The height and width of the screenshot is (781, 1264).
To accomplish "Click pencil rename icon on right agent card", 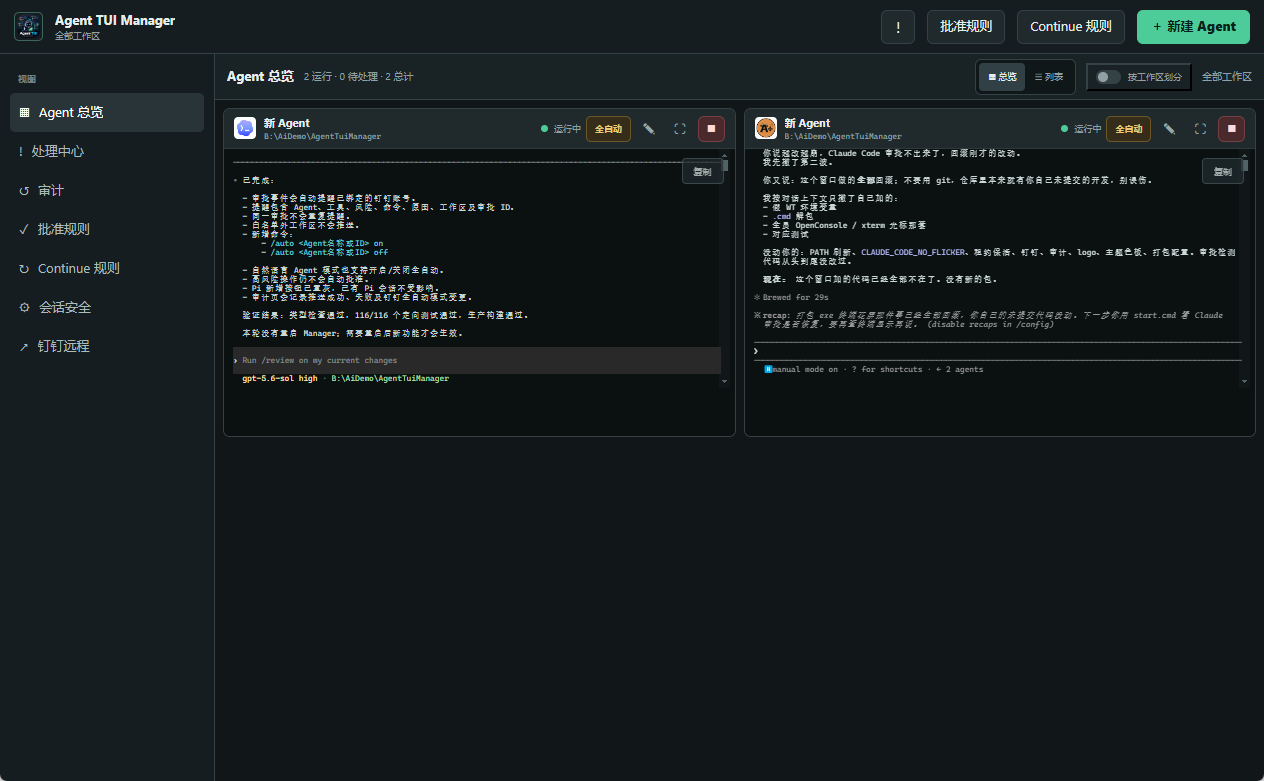I will [x=1169, y=128].
